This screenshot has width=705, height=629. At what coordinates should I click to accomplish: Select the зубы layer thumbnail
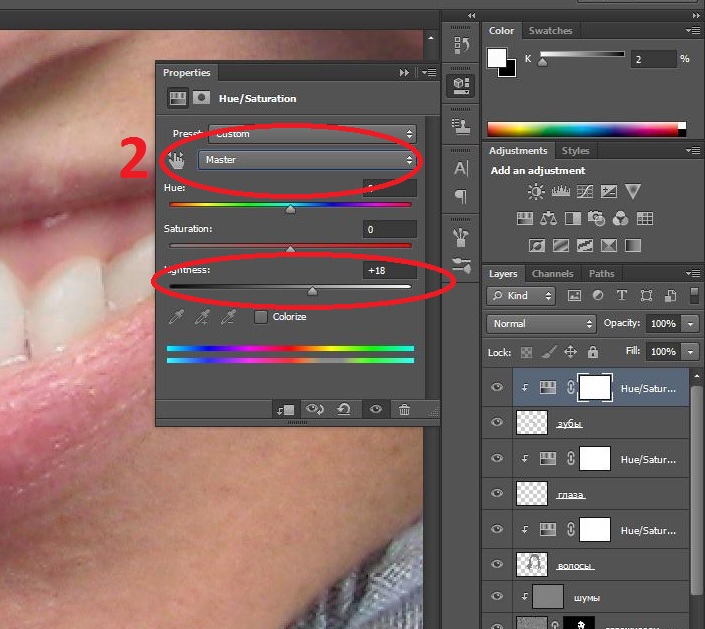[x=531, y=422]
